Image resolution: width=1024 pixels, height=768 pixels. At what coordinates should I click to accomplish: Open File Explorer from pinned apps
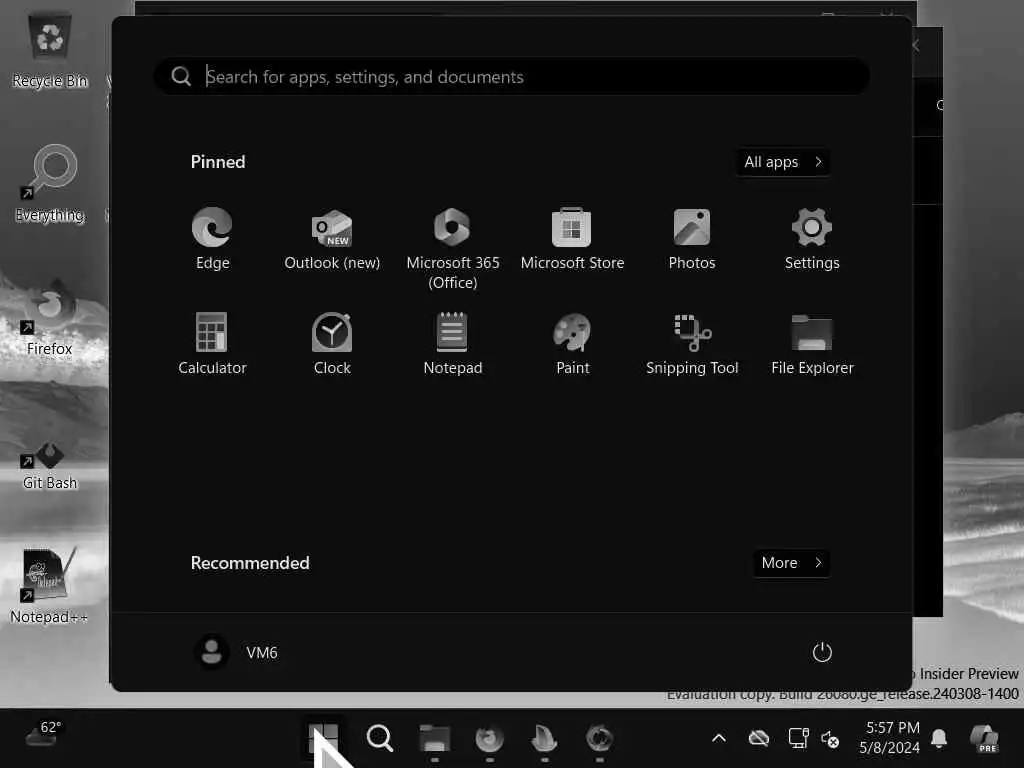coord(812,344)
